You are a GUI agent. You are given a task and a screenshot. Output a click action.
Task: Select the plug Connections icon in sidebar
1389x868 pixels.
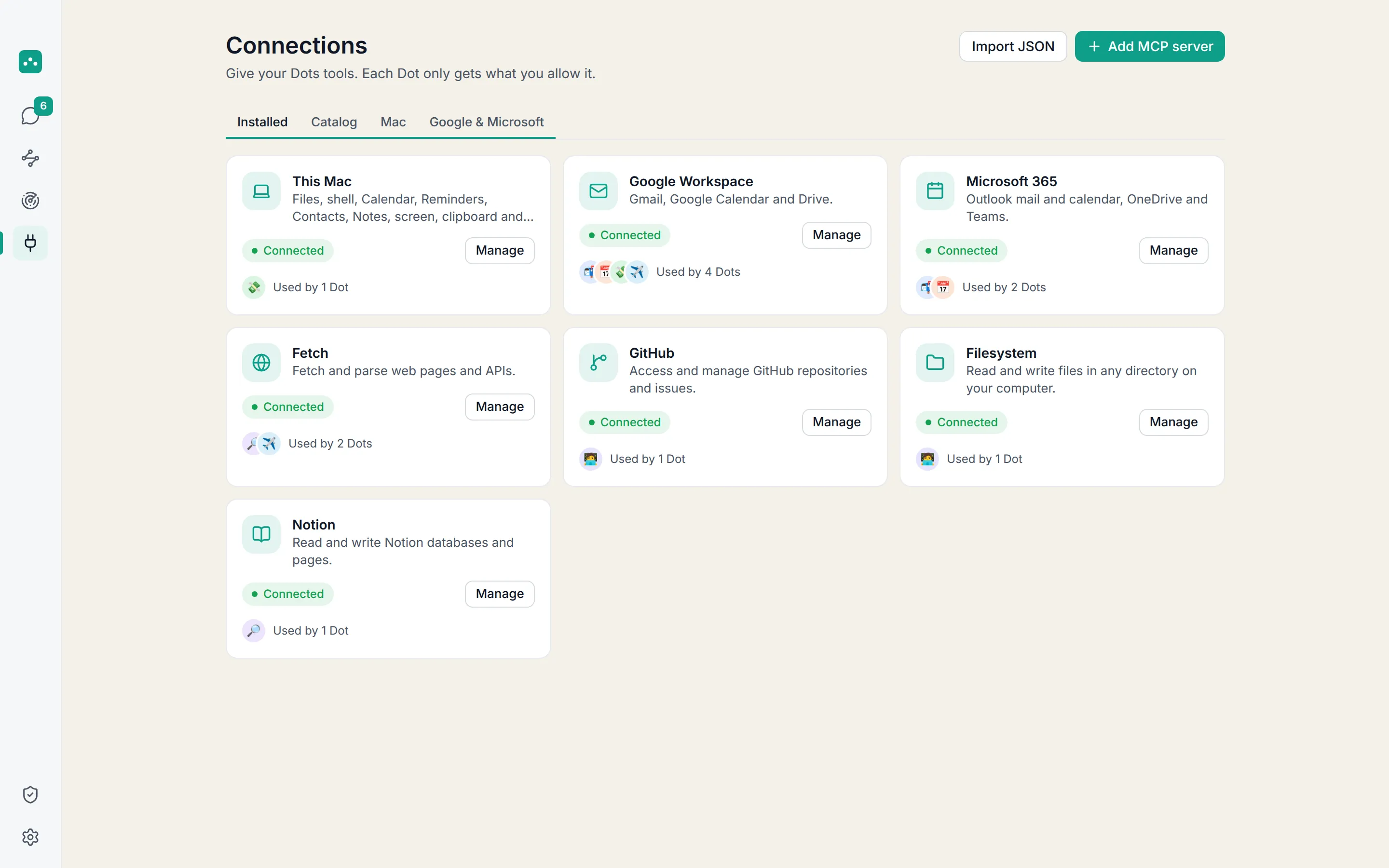point(30,243)
